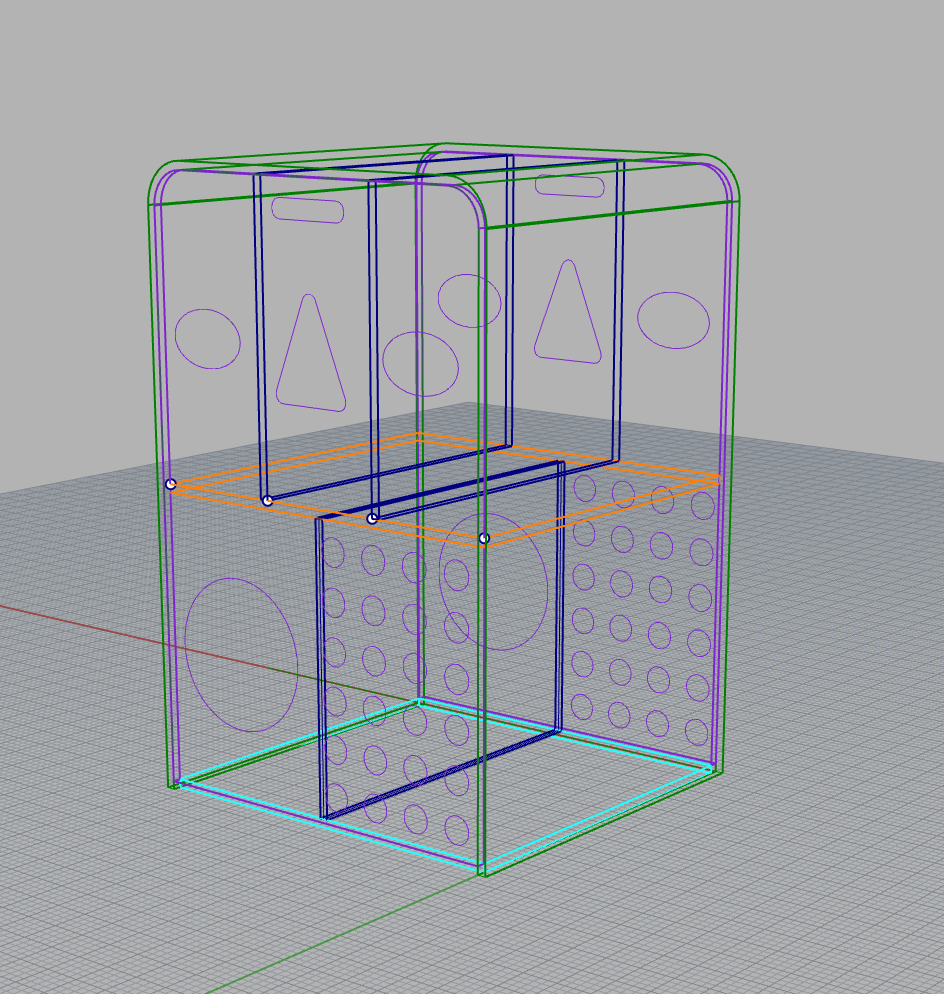Image resolution: width=944 pixels, height=994 pixels.
Task: Pick the rounded slot handle above the right triangle
Action: (x=570, y=186)
